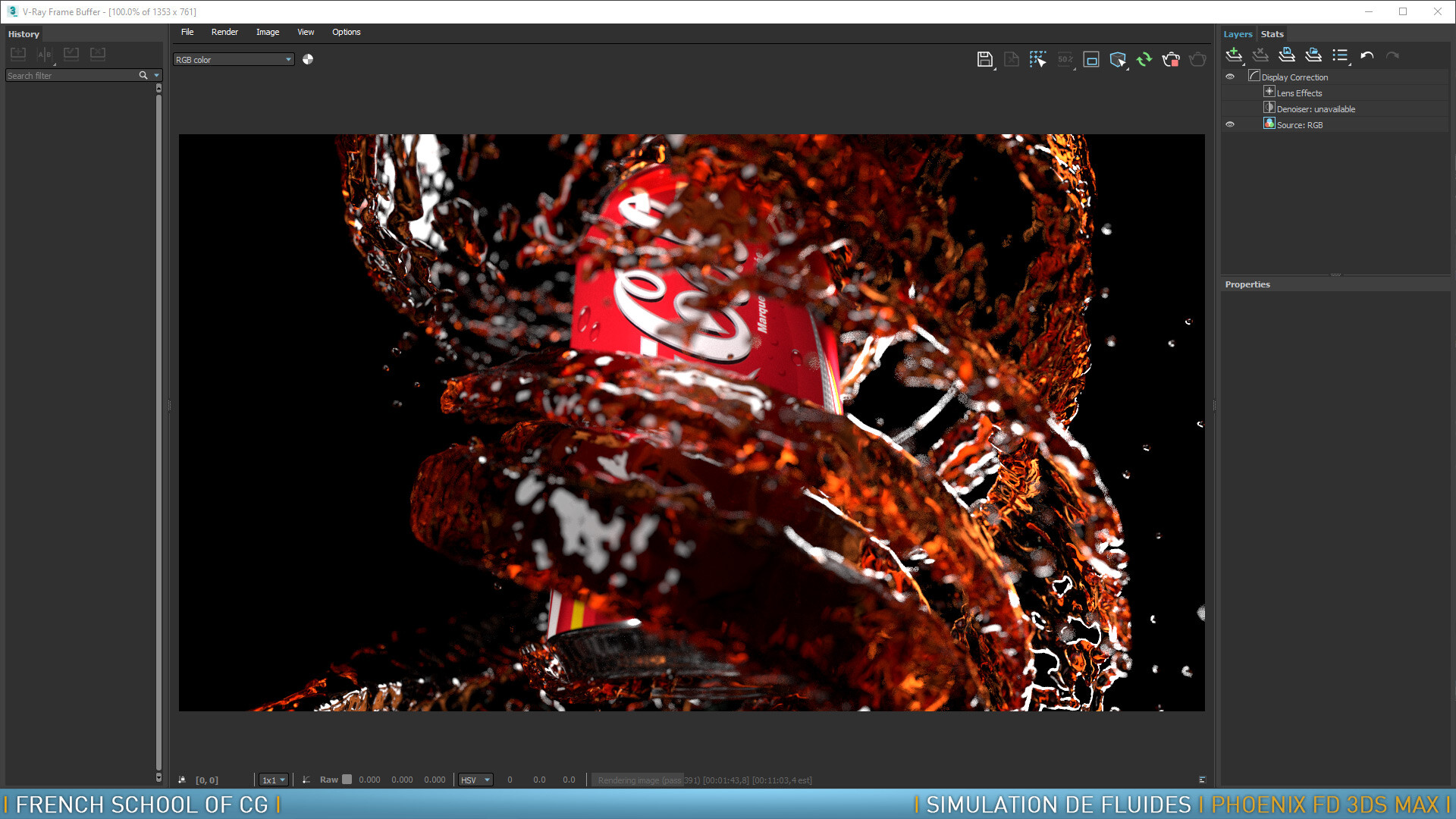Click the green refresh render icon
This screenshot has width=1456, height=819.
point(1144,59)
